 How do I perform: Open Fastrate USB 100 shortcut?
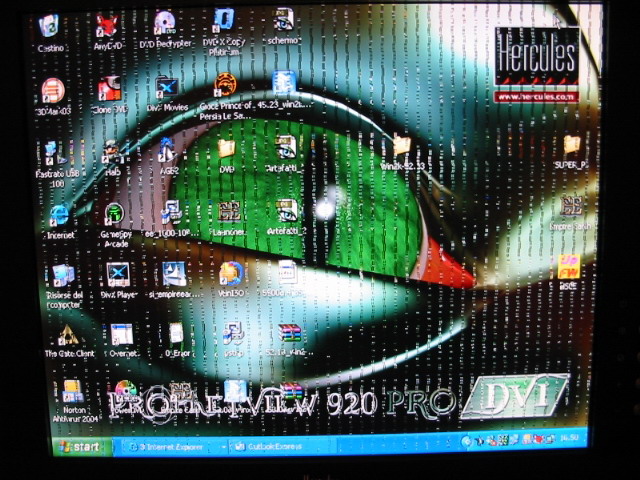point(55,153)
